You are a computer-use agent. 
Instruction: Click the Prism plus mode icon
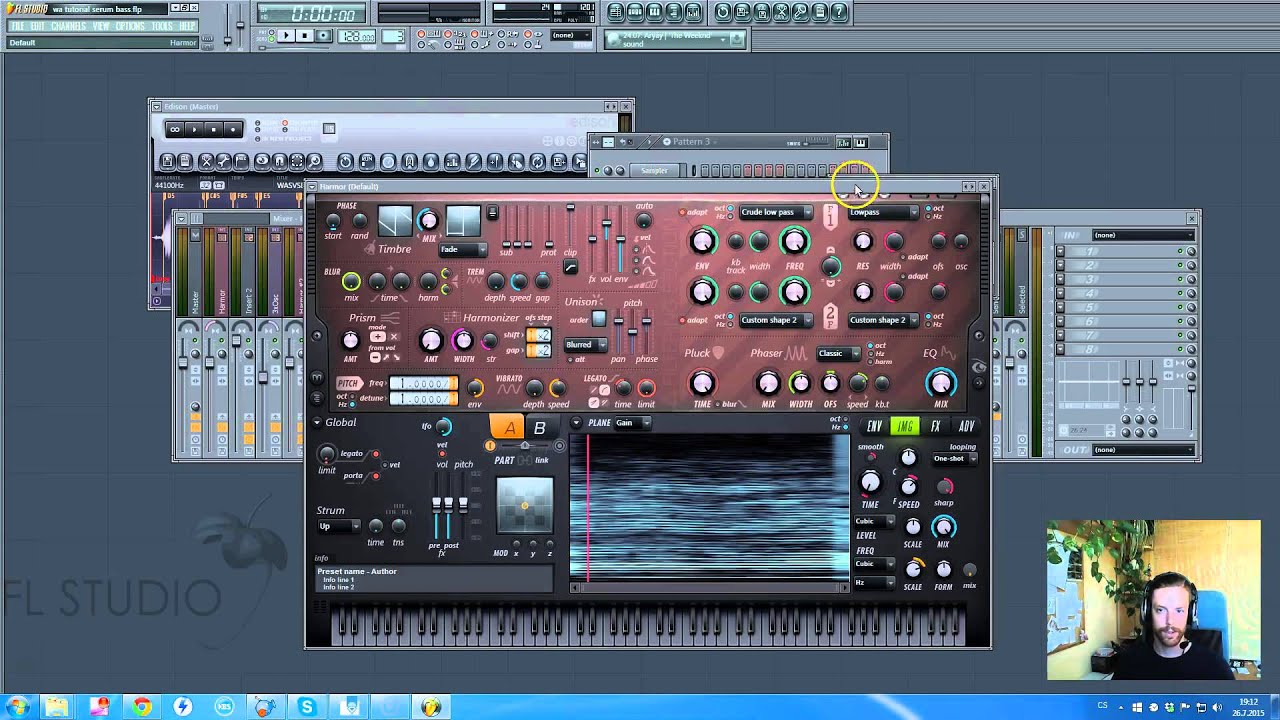click(378, 336)
